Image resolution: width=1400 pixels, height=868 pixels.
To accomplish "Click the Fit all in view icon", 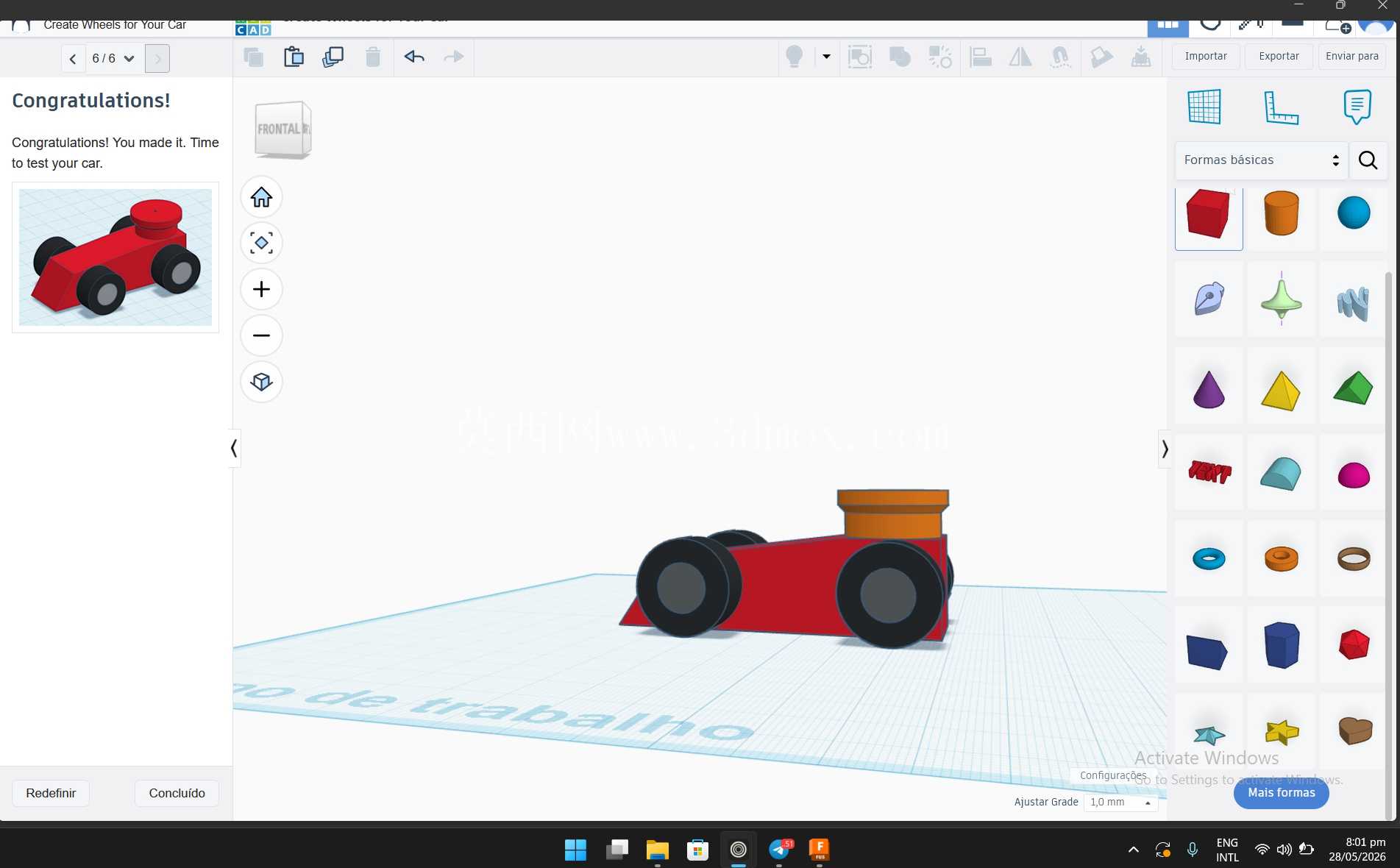I will click(x=261, y=243).
